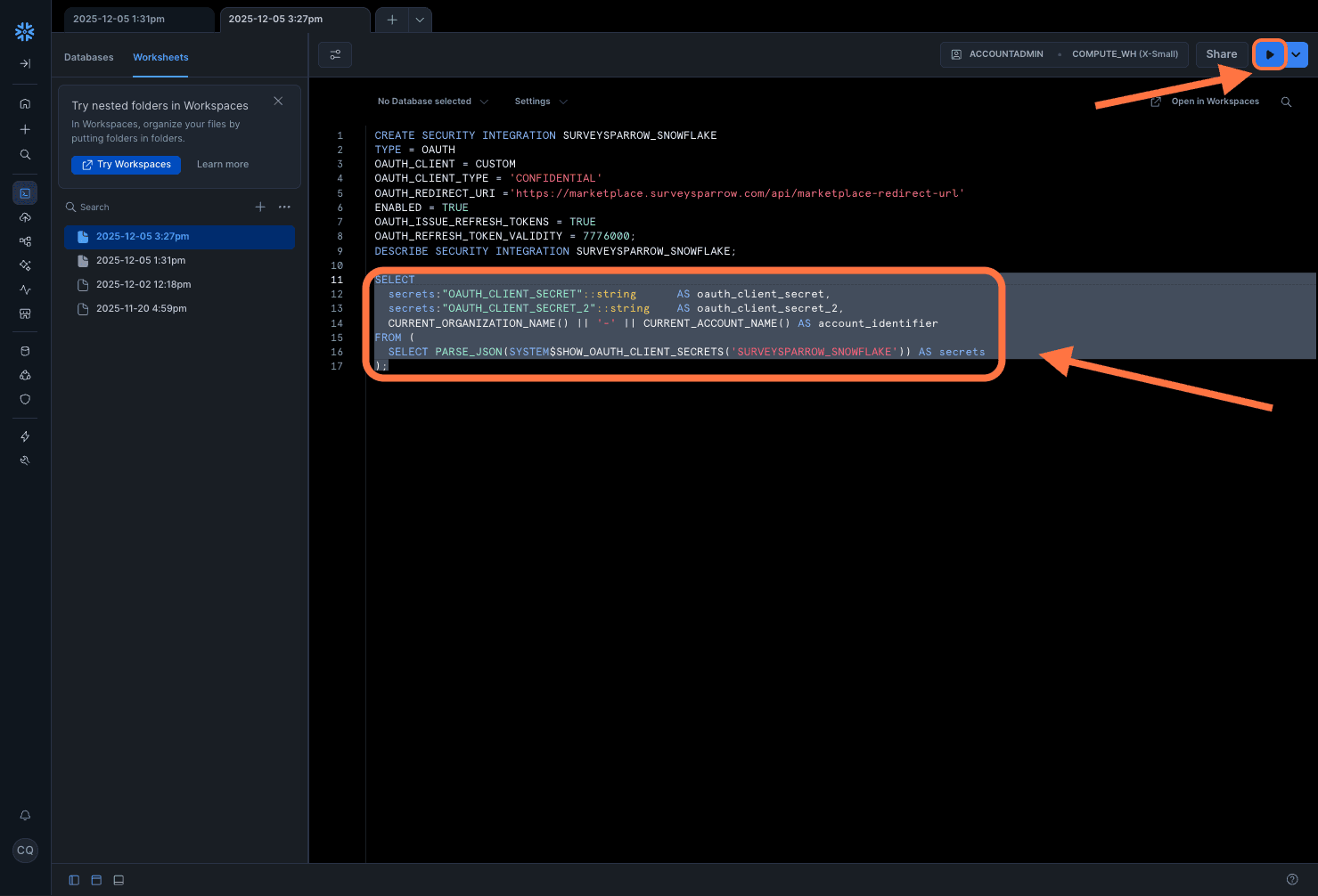
Task: Click the Learn more link
Action: click(x=223, y=165)
